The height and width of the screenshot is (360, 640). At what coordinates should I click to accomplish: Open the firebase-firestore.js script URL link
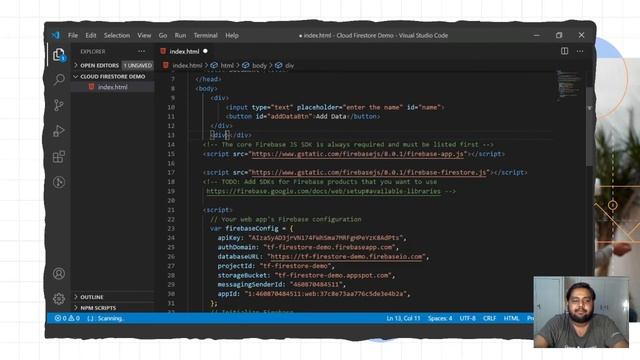pyautogui.click(x=369, y=173)
